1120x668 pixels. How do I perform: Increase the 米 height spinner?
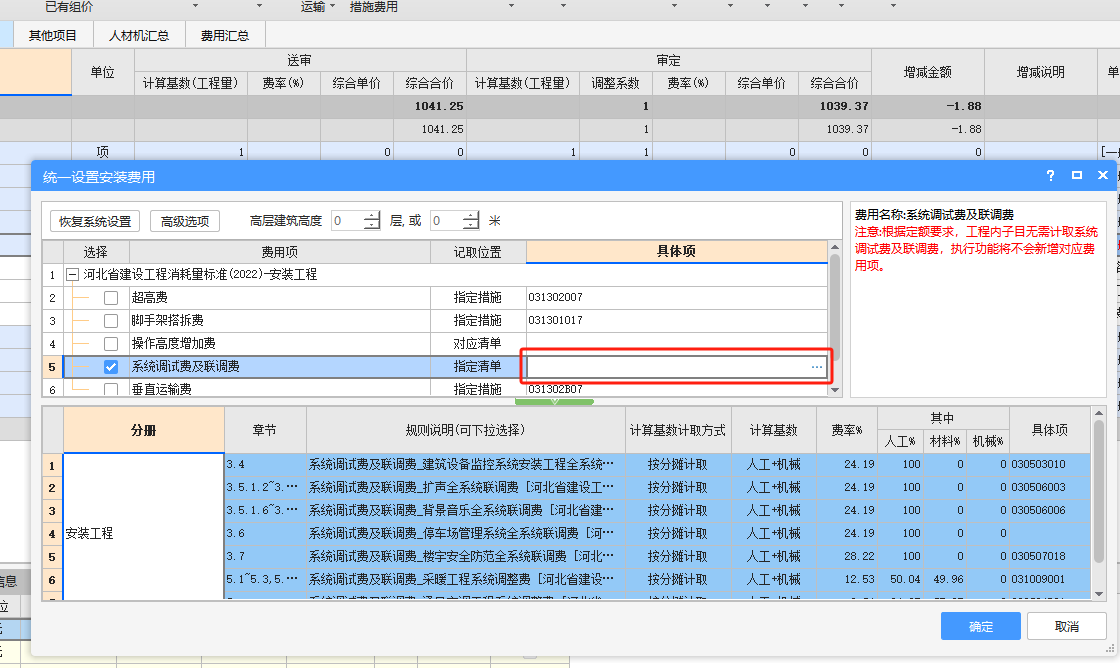tap(471, 216)
